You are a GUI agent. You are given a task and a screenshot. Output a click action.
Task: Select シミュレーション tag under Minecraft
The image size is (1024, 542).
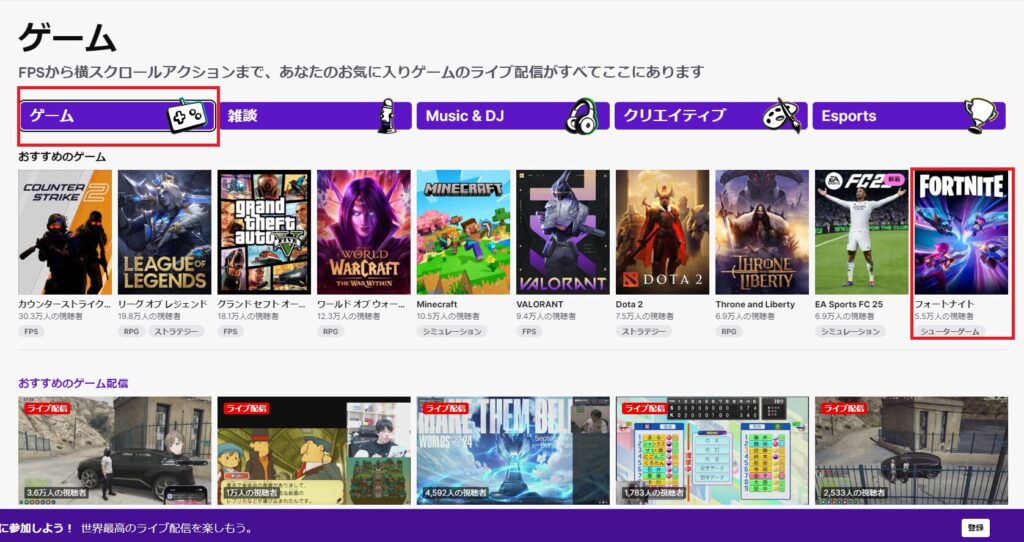click(x=452, y=332)
